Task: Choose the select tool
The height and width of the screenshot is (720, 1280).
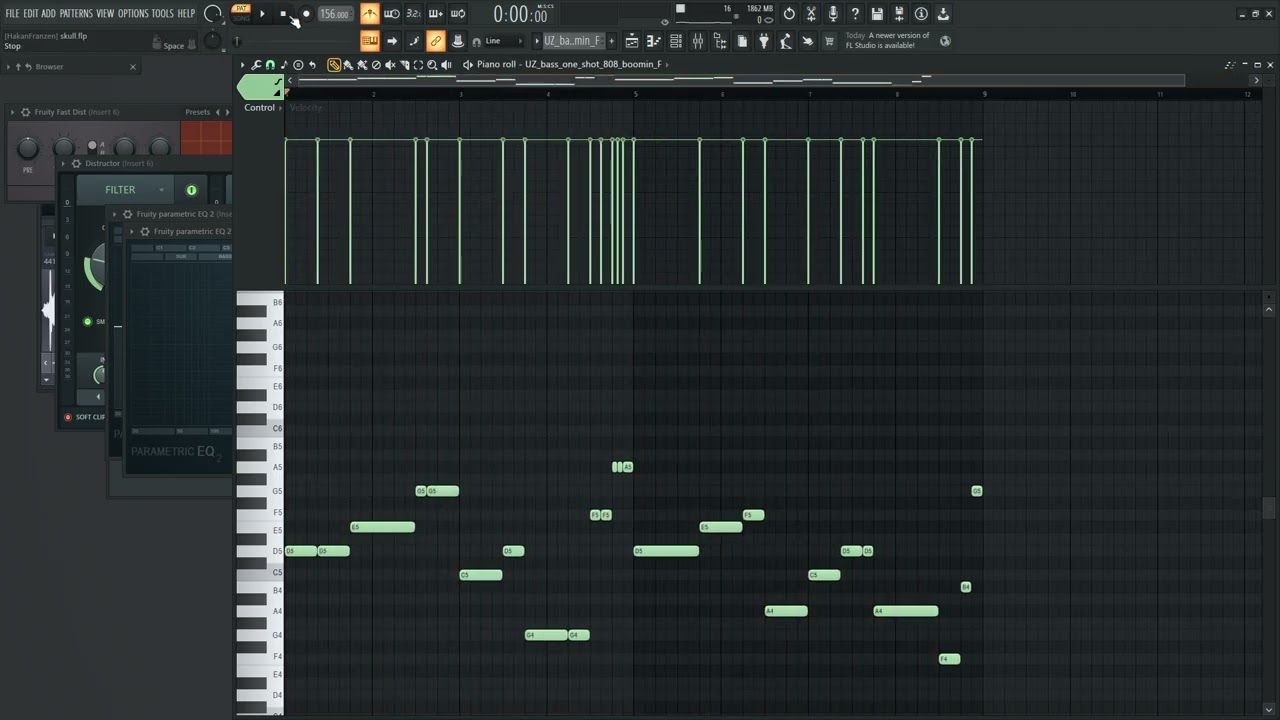Action: click(418, 65)
